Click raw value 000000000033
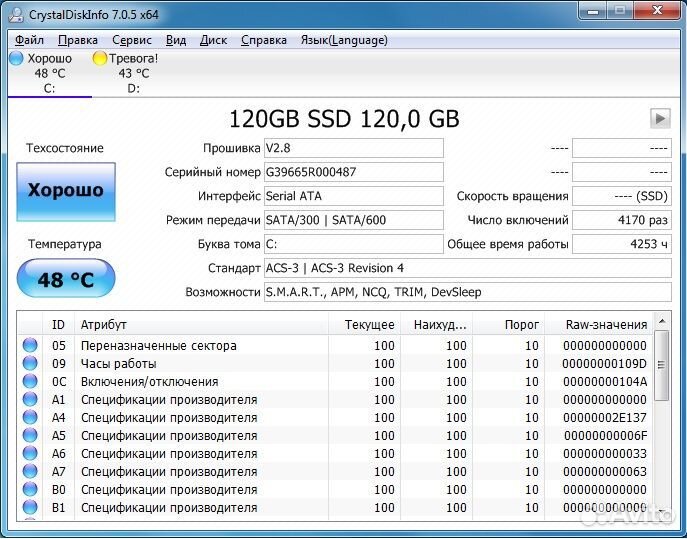Image resolution: width=687 pixels, height=539 pixels. click(x=605, y=454)
